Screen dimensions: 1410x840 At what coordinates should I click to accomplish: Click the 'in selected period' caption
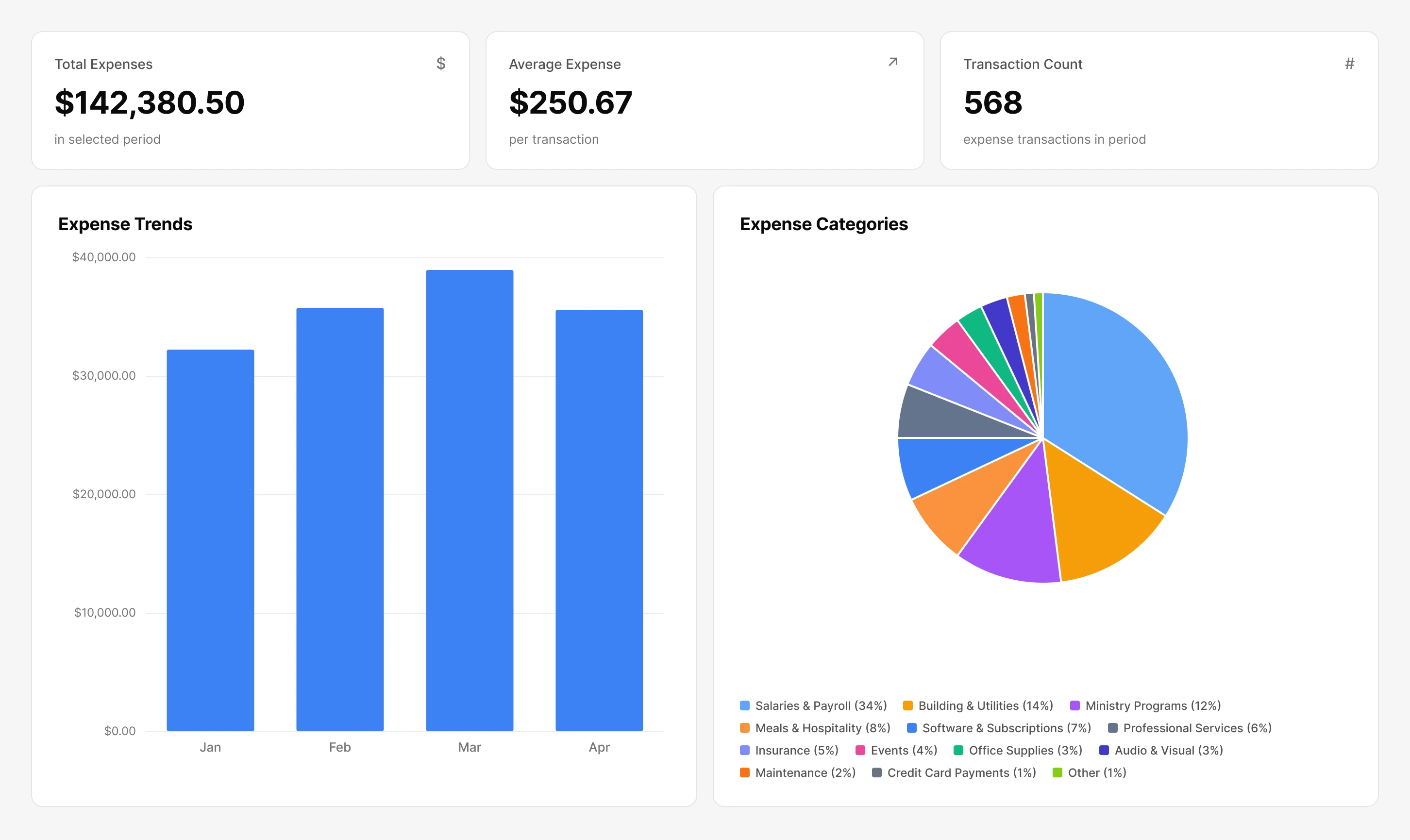click(108, 139)
